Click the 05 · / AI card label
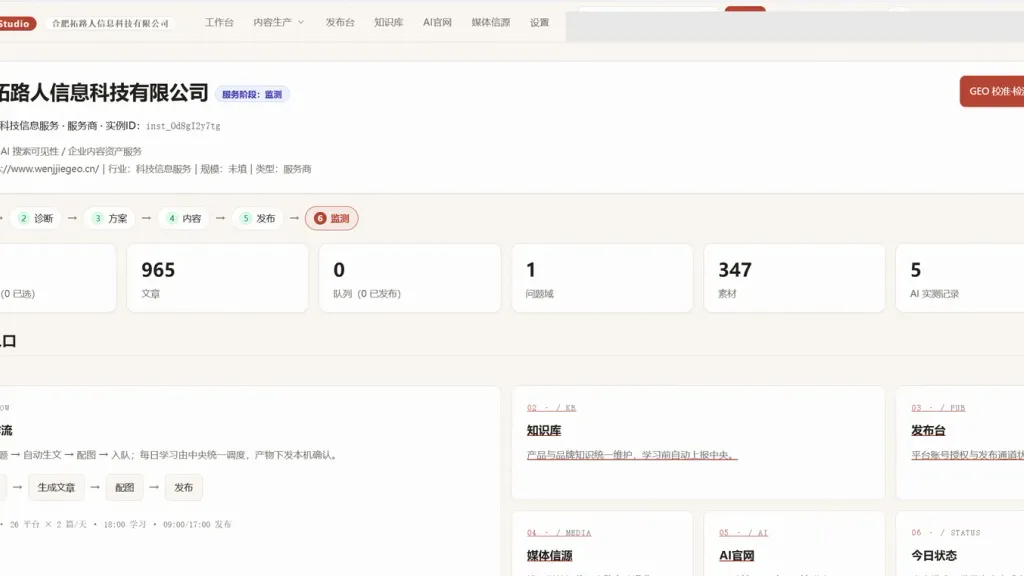Viewport: 1024px width, 576px height. pos(743,533)
